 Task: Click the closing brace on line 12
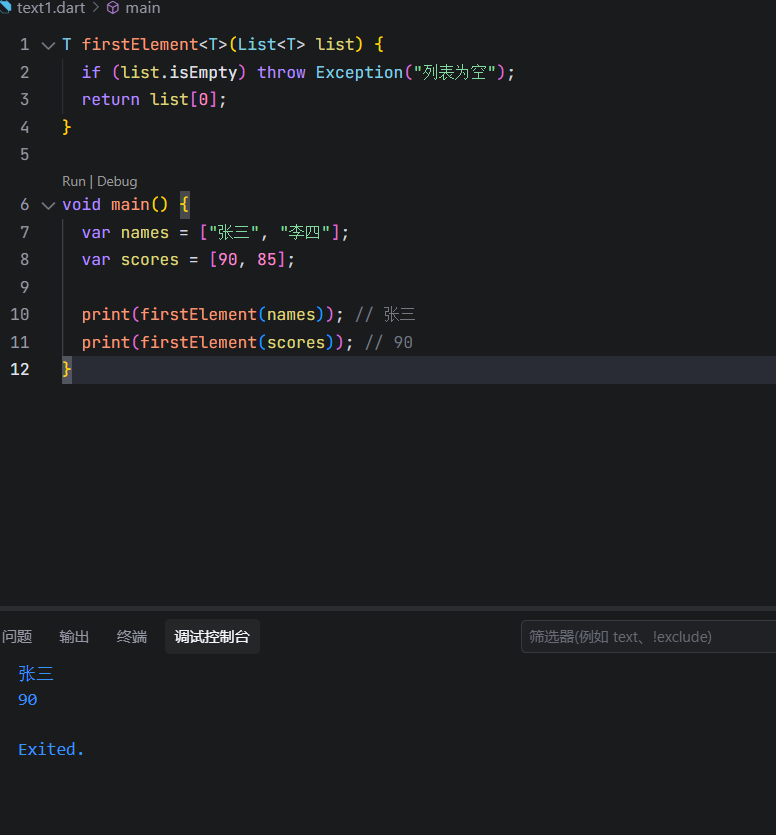(x=67, y=369)
